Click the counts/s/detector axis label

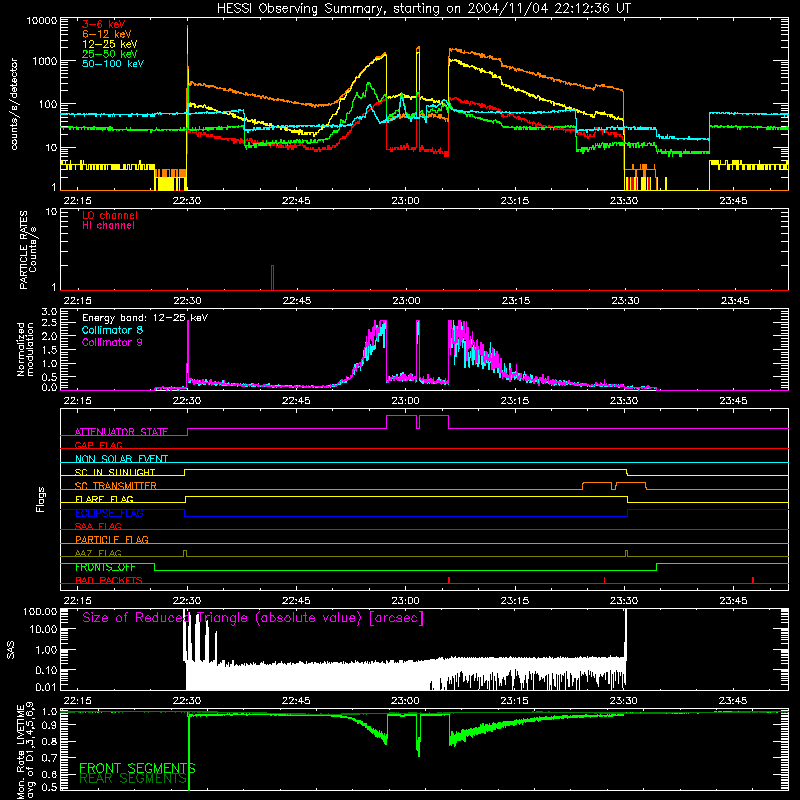tap(14, 104)
